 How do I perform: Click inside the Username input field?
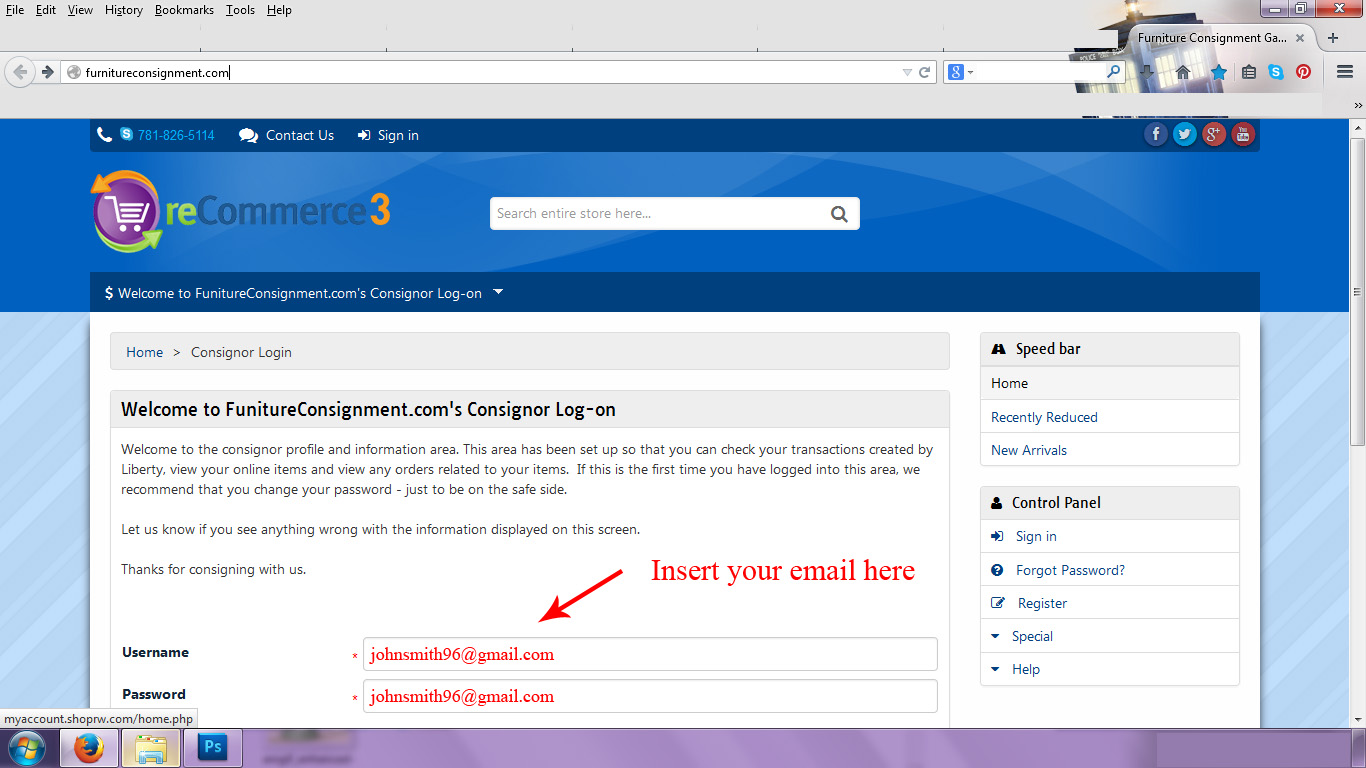click(650, 653)
